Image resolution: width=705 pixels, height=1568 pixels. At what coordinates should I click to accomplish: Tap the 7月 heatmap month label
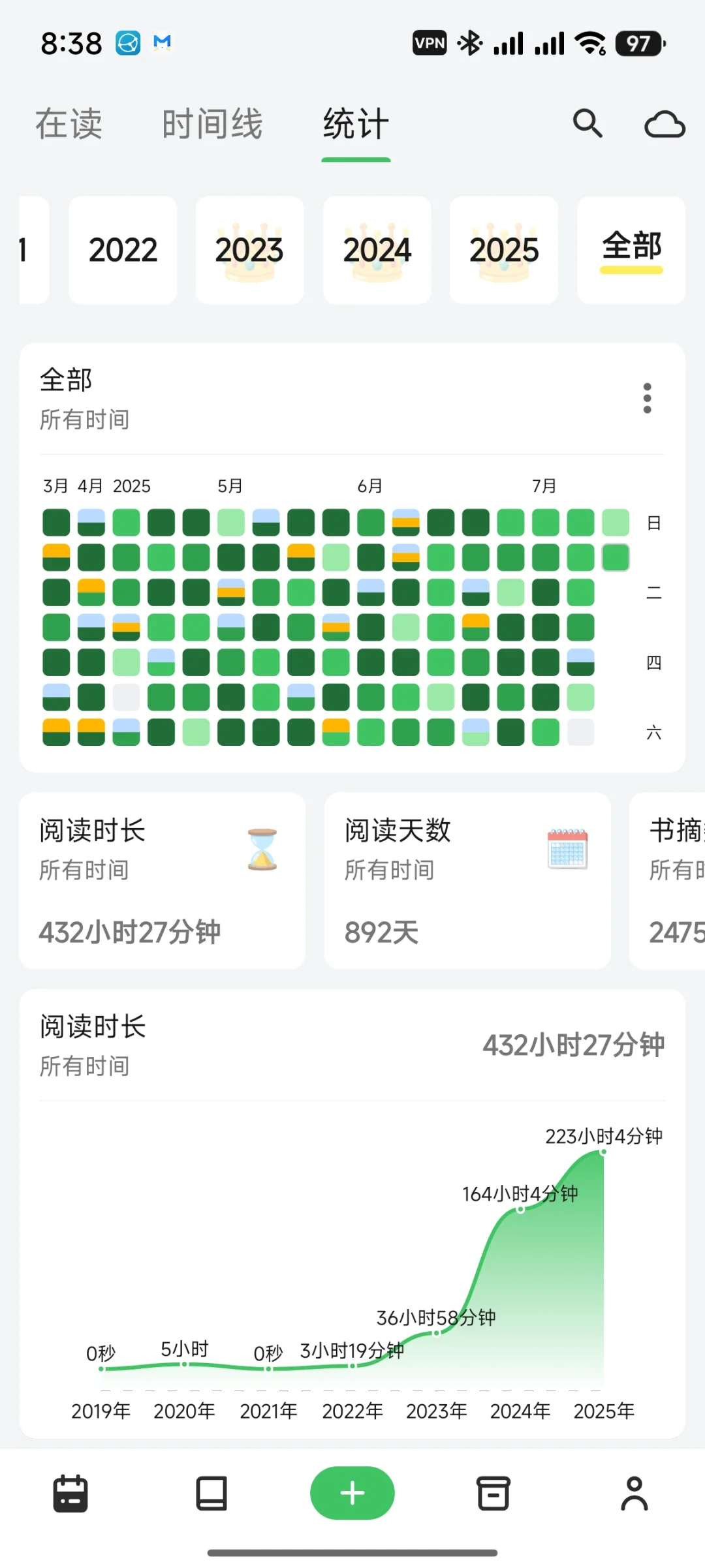pyautogui.click(x=544, y=486)
